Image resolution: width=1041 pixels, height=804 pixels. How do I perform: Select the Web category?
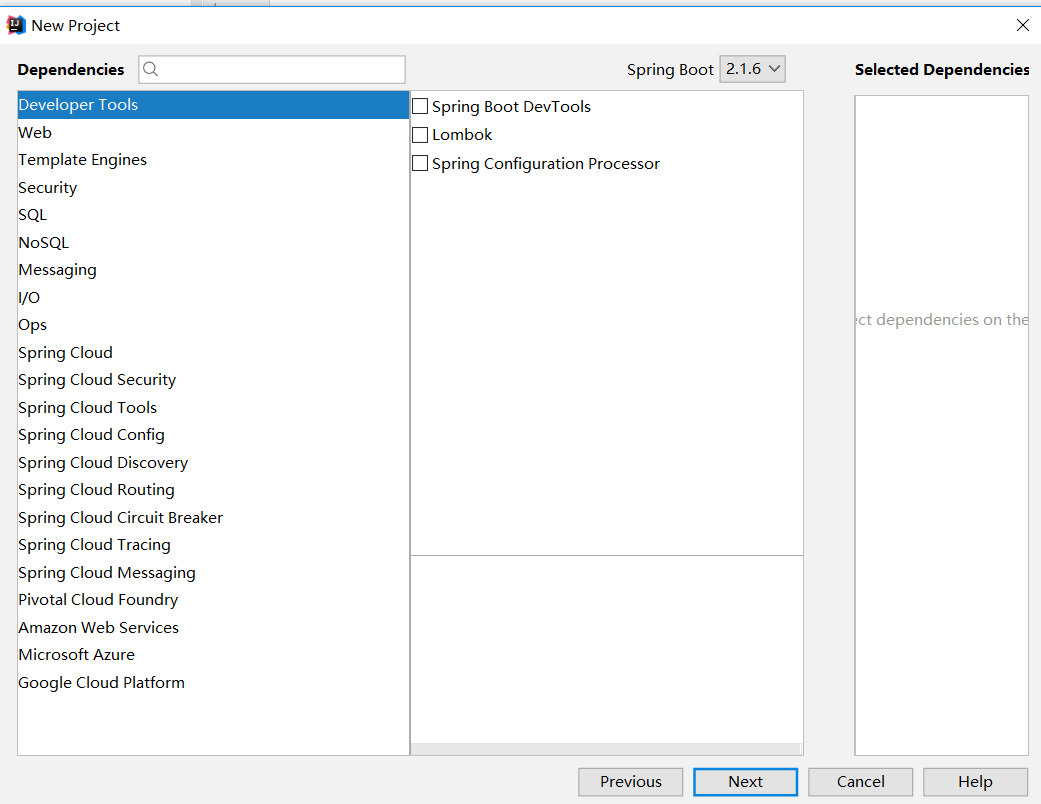point(35,133)
